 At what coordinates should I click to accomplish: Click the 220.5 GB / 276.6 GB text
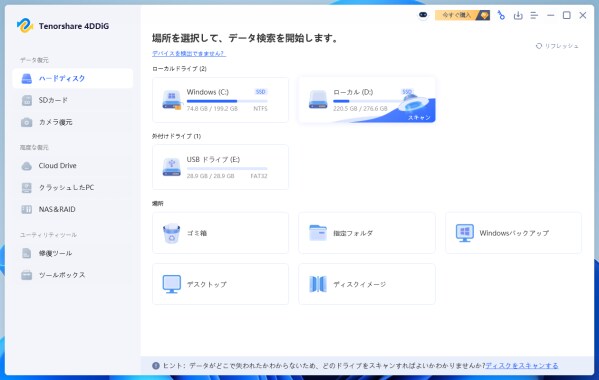pos(360,109)
